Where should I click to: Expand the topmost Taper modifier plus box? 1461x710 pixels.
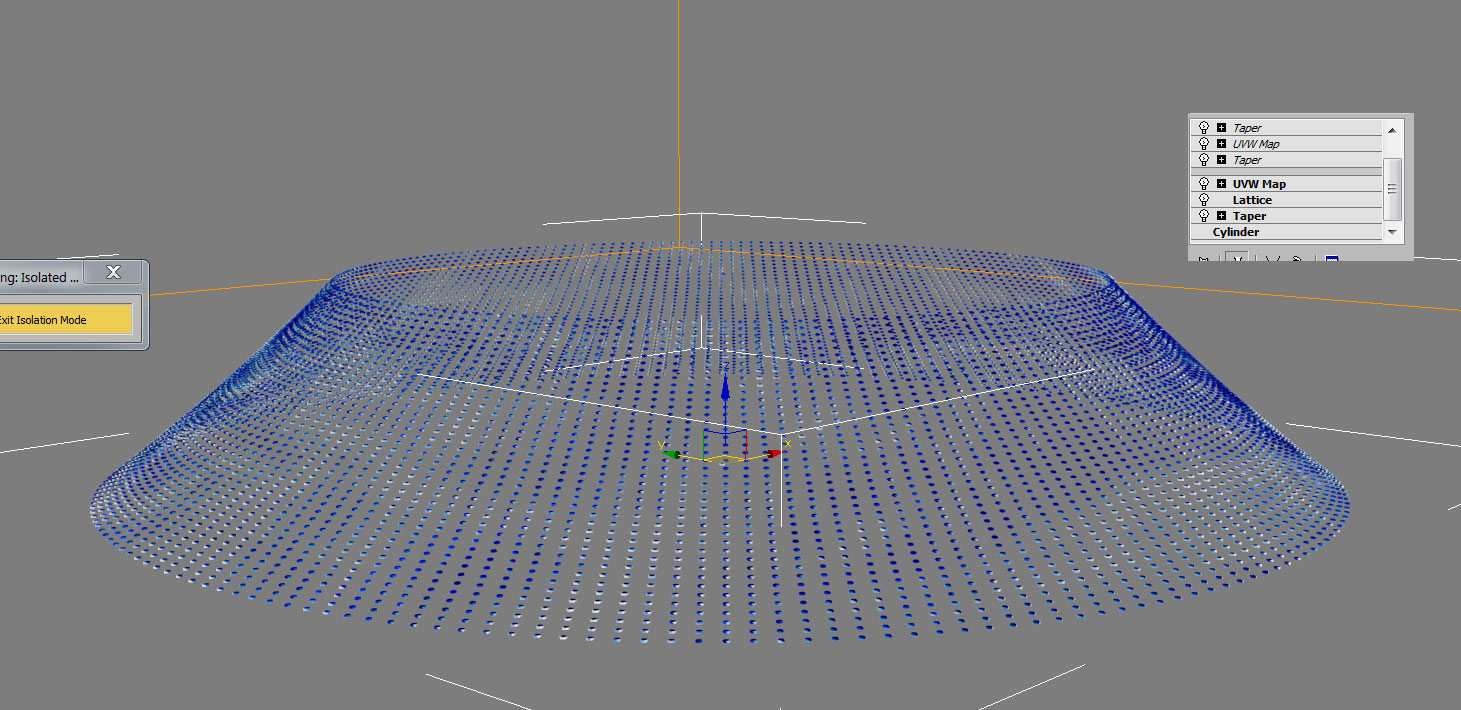pos(1221,128)
